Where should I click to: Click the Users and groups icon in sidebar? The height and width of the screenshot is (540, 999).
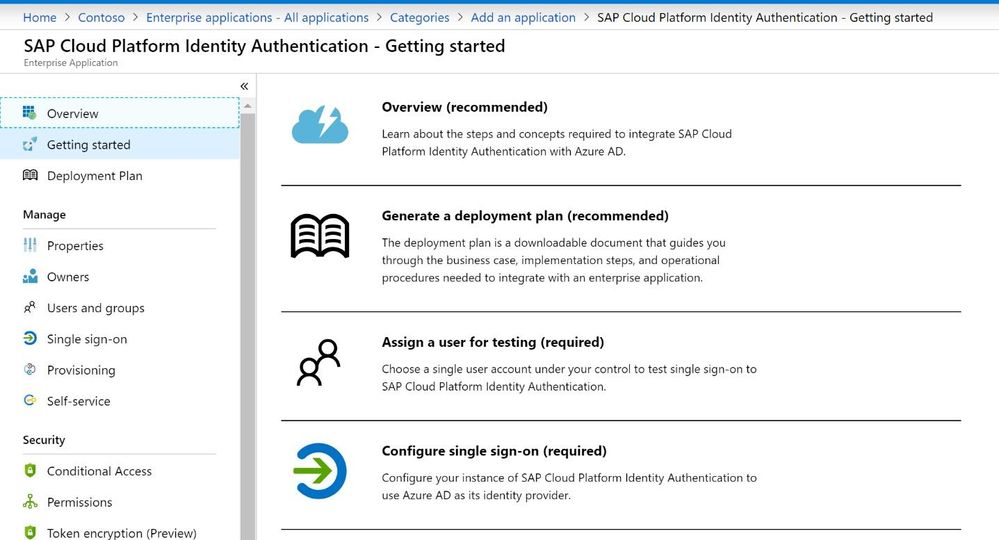pyautogui.click(x=30, y=308)
